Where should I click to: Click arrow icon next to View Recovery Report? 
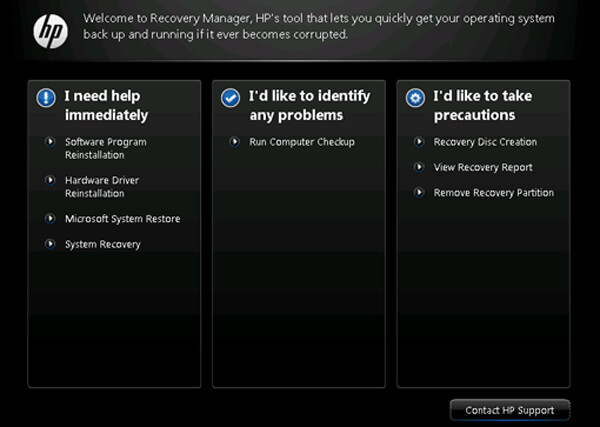pyautogui.click(x=419, y=167)
